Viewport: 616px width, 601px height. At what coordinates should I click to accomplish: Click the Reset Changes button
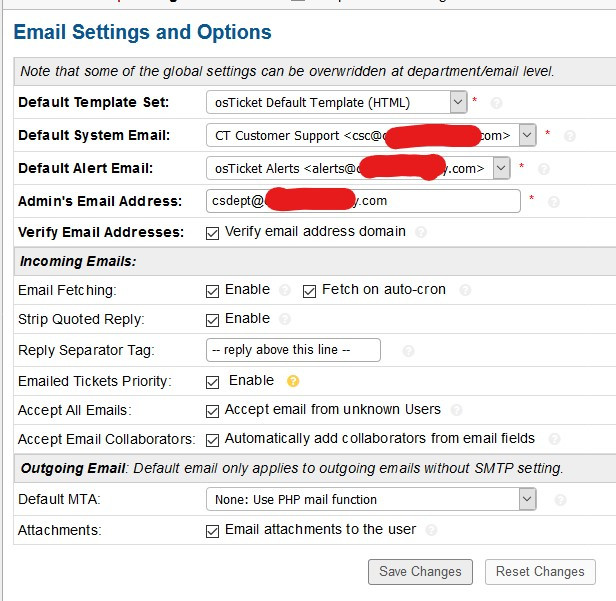pos(540,572)
